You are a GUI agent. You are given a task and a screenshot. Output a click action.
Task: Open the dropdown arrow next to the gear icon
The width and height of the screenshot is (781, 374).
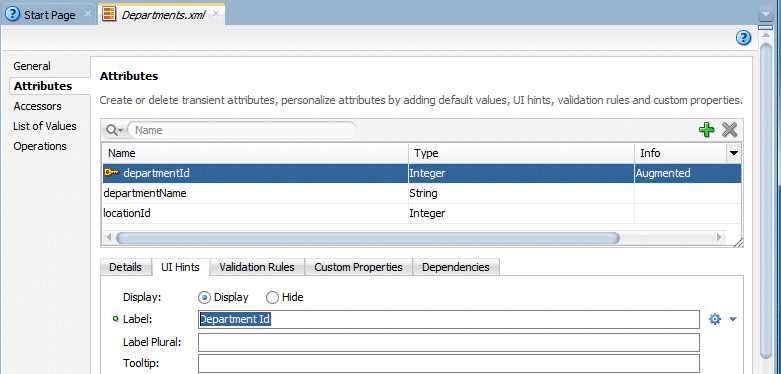tap(733, 319)
